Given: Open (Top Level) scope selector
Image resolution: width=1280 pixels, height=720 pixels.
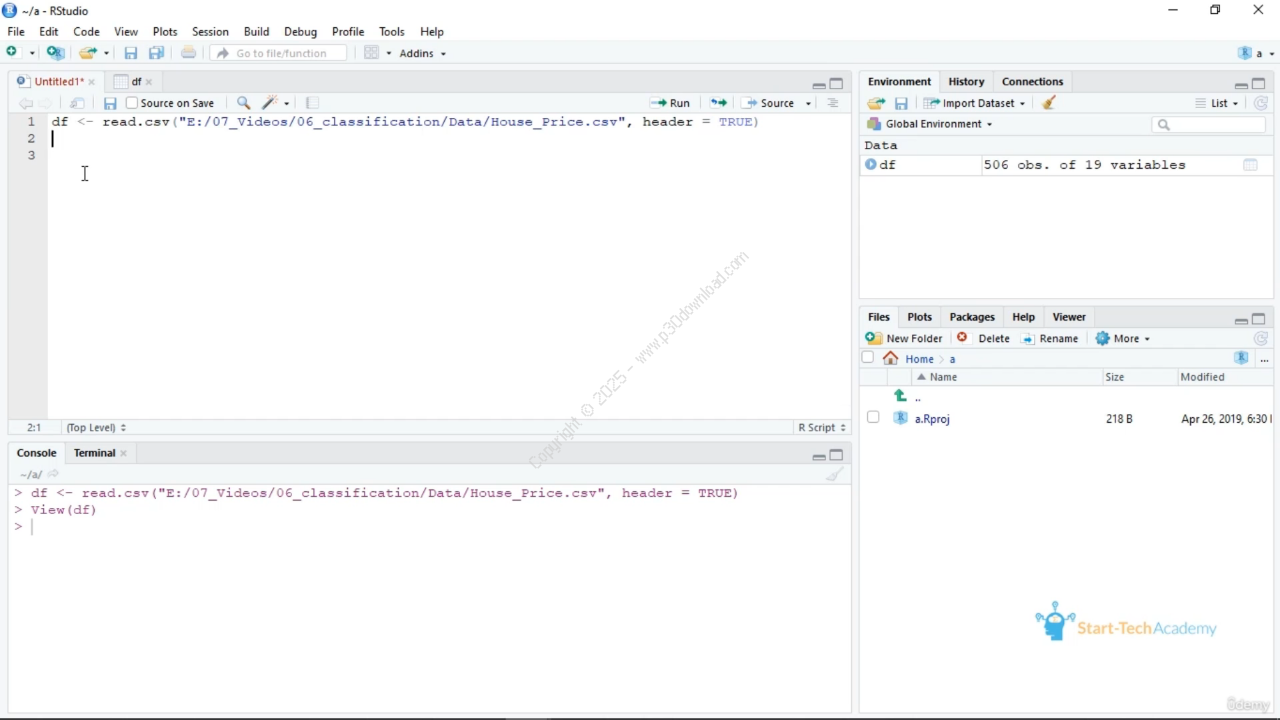Looking at the screenshot, I should coord(96,428).
